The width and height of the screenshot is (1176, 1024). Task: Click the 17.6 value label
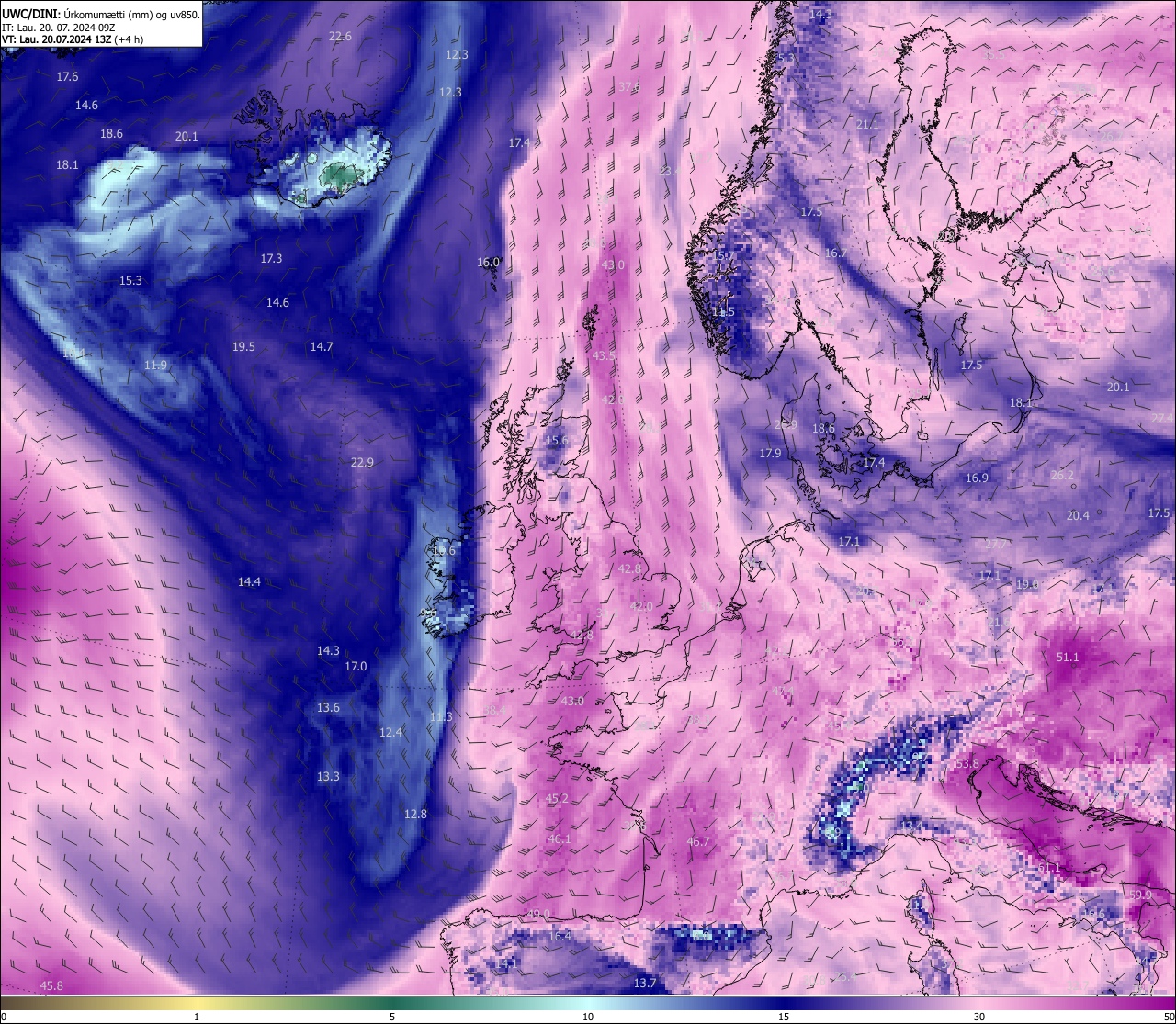67,77
